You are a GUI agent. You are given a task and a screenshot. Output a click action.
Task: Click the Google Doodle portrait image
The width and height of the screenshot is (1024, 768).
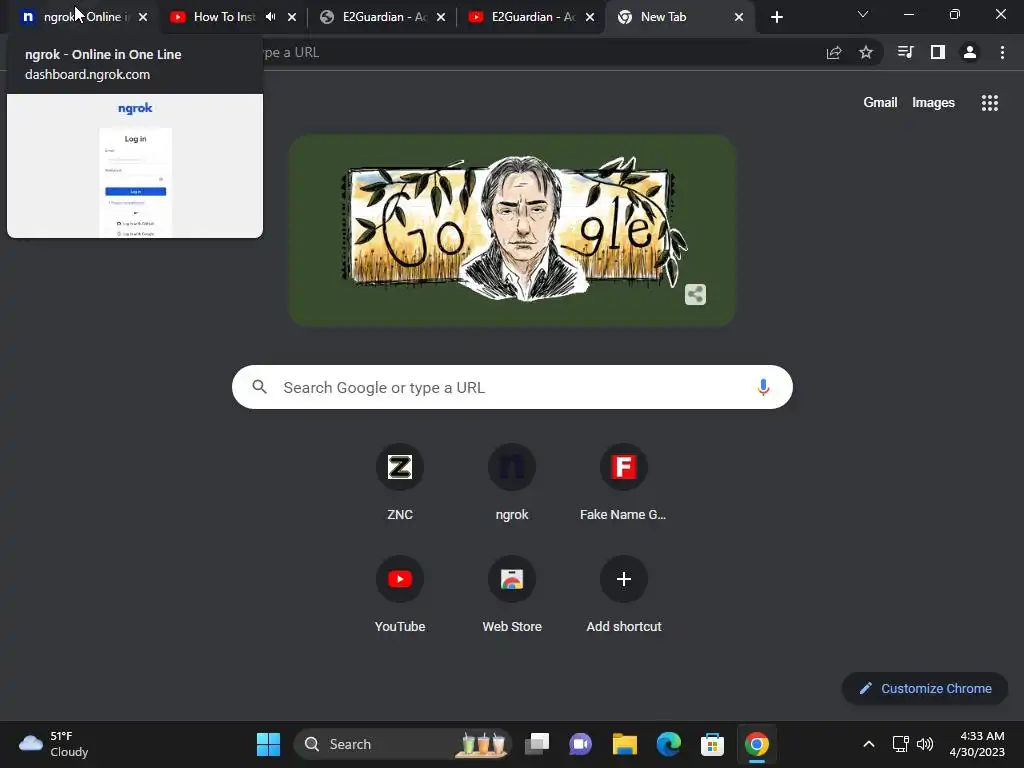point(512,230)
